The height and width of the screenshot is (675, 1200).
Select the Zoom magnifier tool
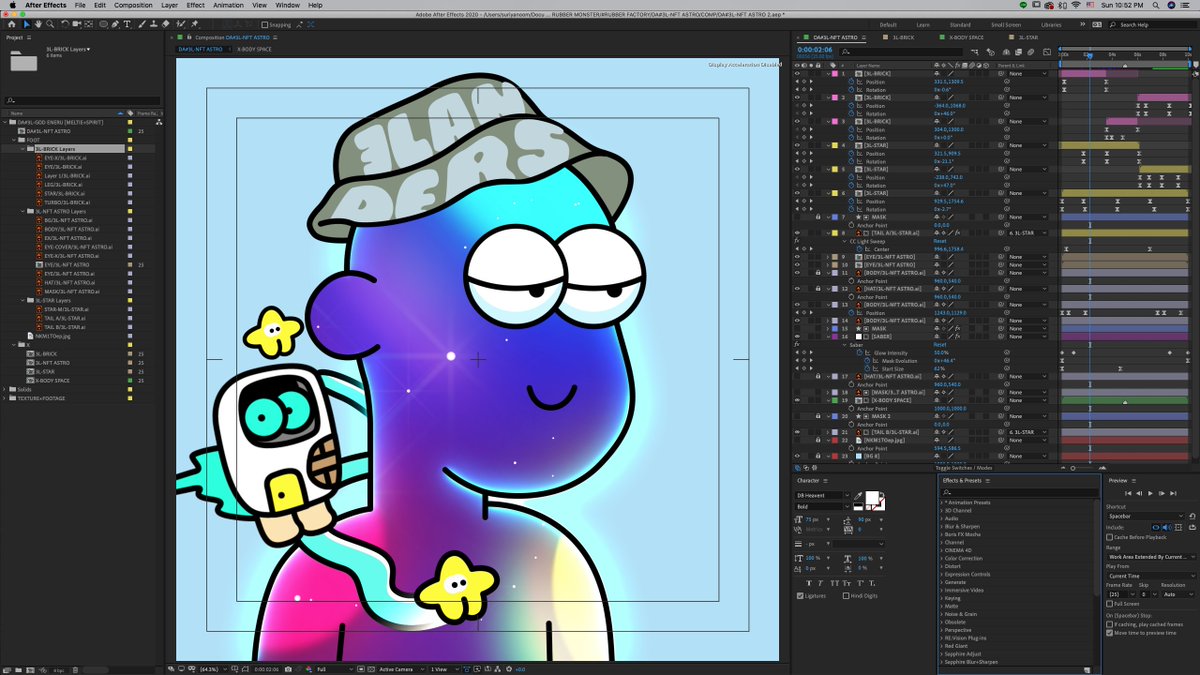point(50,25)
